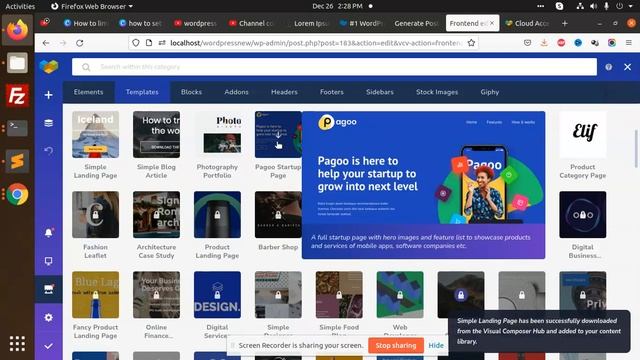640x360 pixels.
Task: Click locked Digital Business template thumbnail
Action: pos(582,215)
